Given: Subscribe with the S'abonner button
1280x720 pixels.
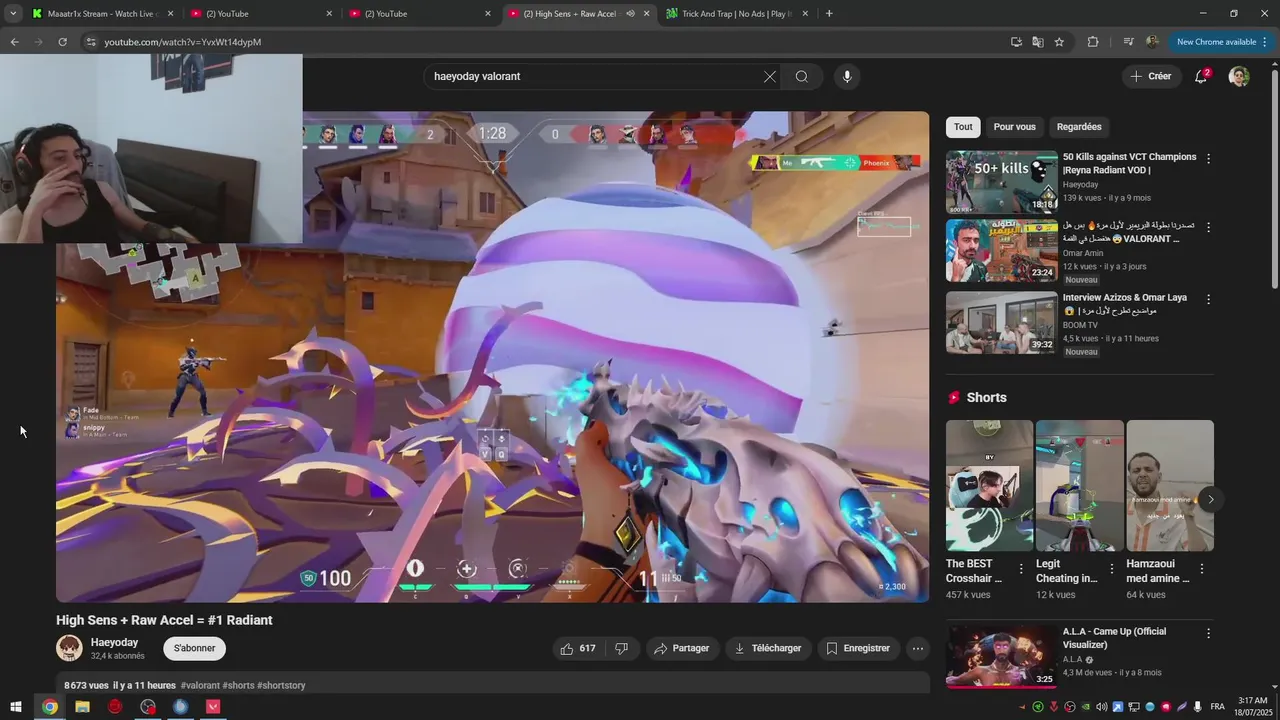Looking at the screenshot, I should [195, 648].
